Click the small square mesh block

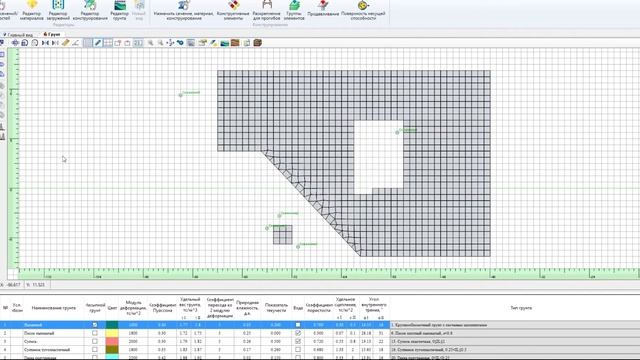[x=283, y=235]
